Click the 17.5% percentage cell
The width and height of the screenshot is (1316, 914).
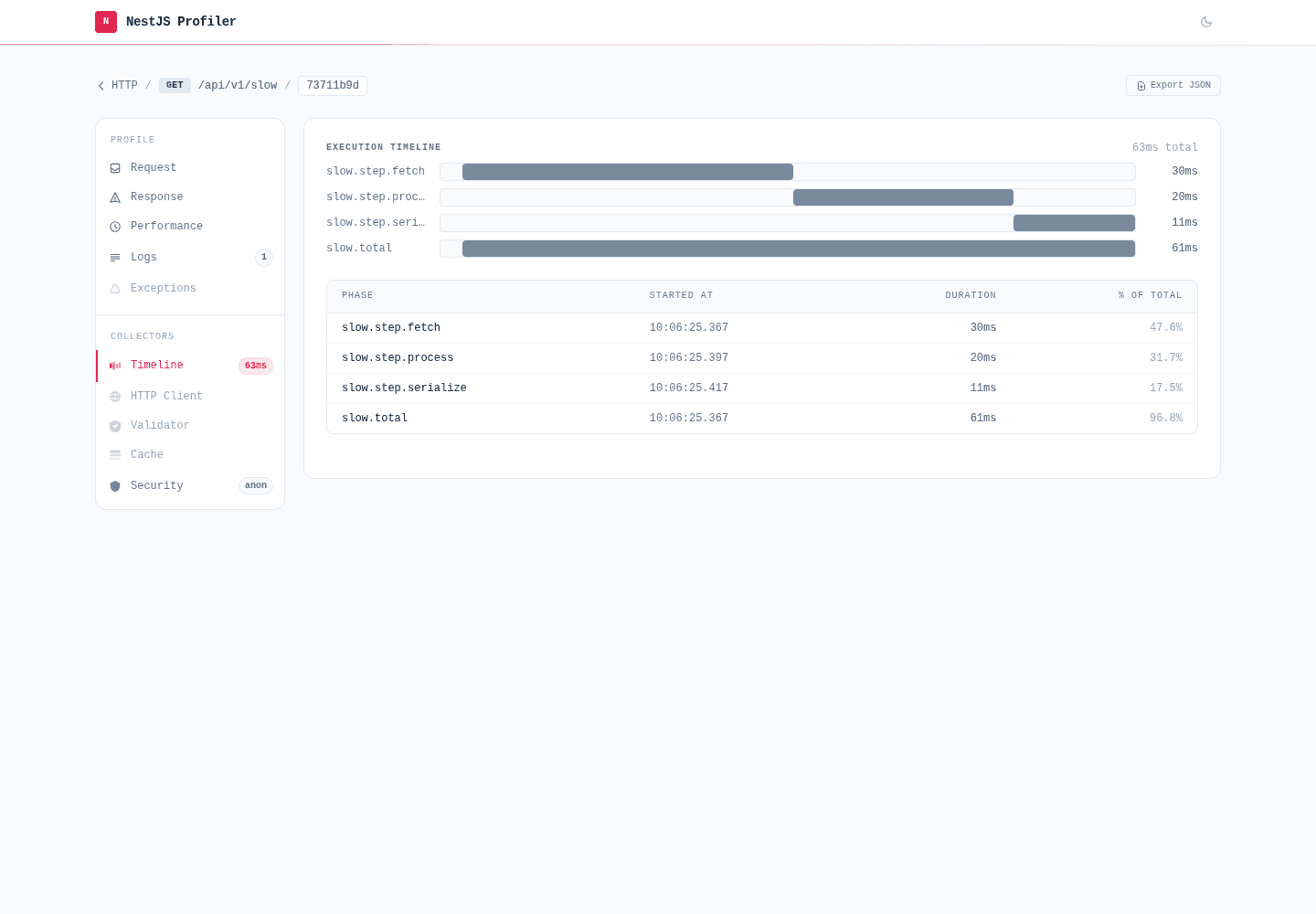[x=1166, y=388]
